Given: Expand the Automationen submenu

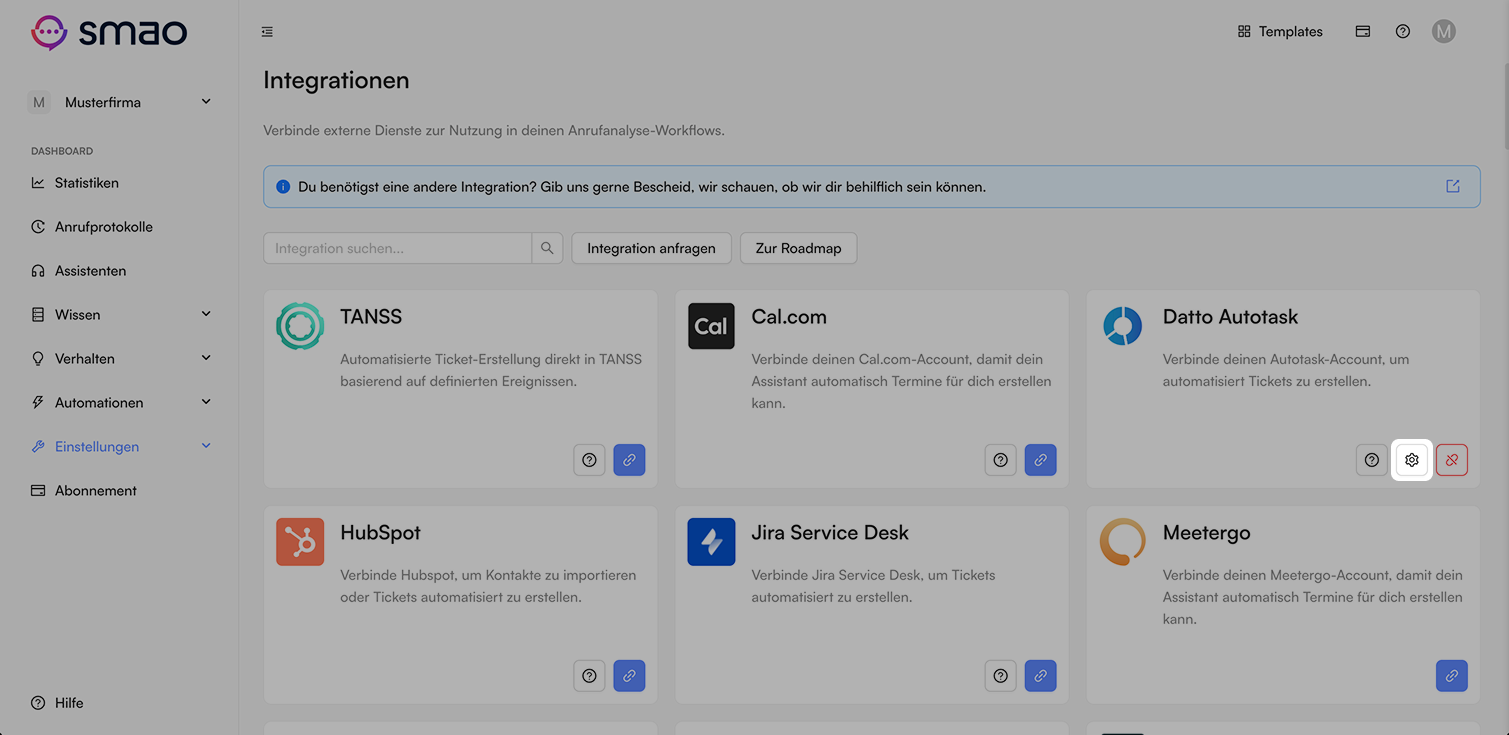Looking at the screenshot, I should tap(206, 402).
